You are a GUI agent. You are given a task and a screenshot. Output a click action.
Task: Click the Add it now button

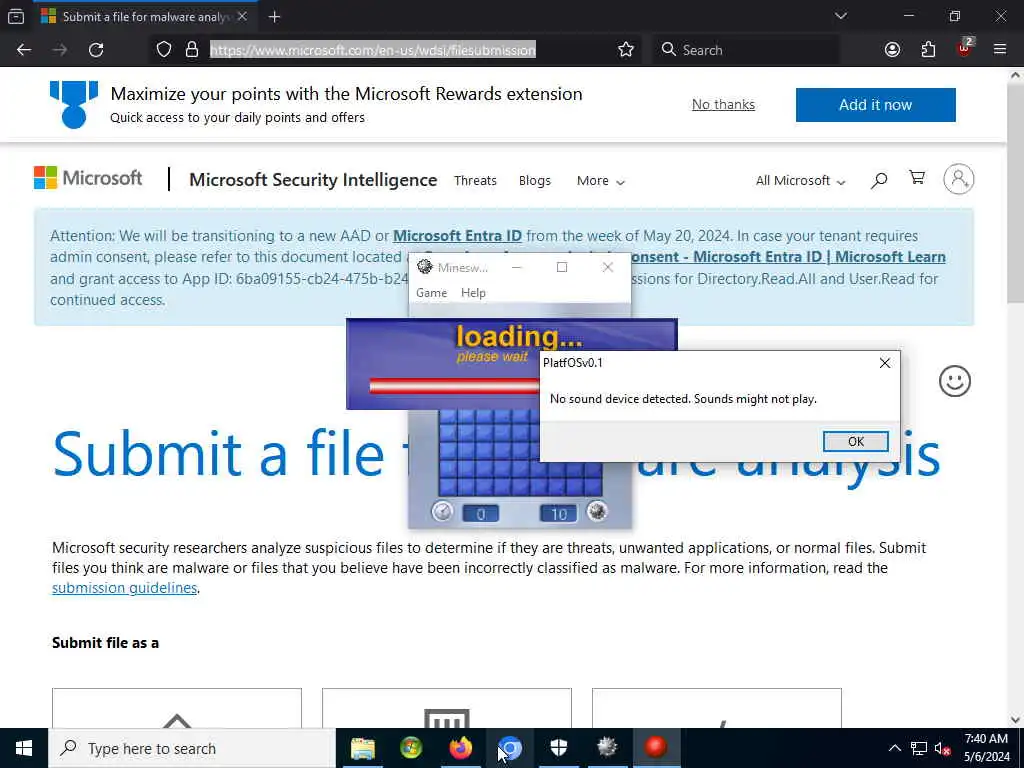(x=875, y=104)
